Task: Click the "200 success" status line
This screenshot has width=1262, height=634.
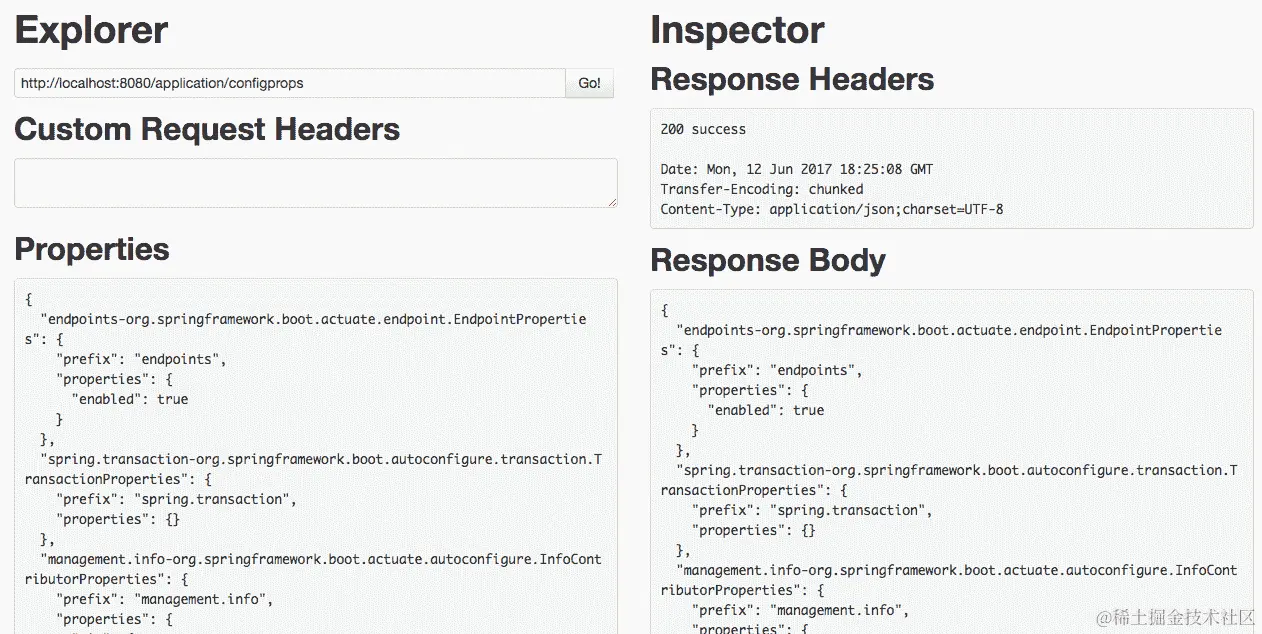Action: pos(703,129)
